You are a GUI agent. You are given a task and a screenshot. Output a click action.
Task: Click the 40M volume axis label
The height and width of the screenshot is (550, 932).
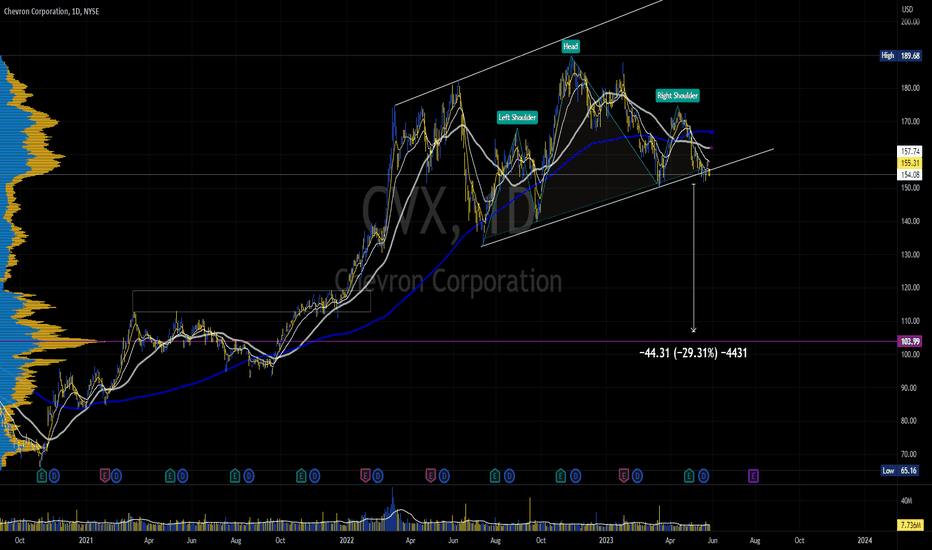[x=906, y=501]
